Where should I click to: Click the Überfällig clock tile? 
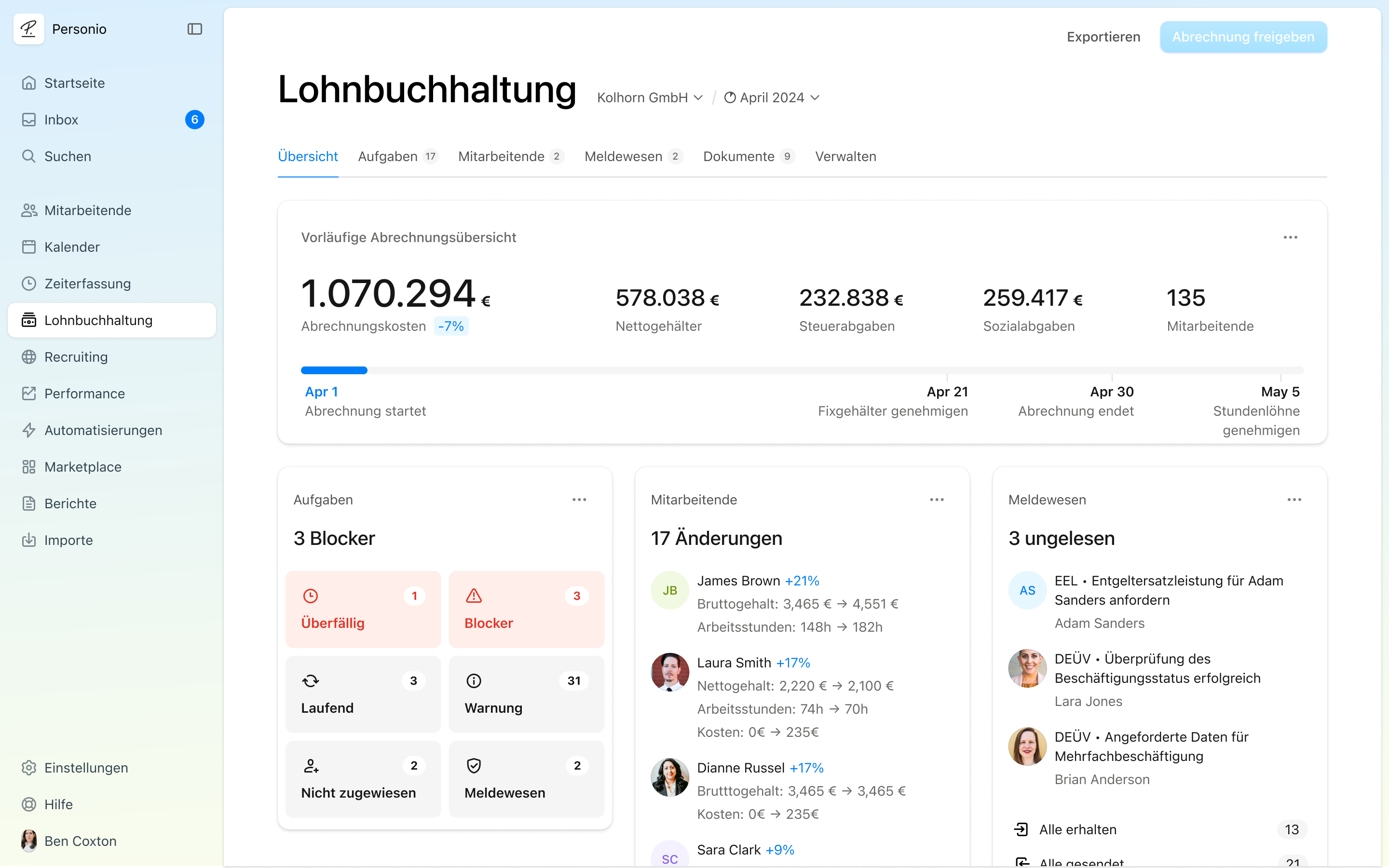pyautogui.click(x=363, y=609)
